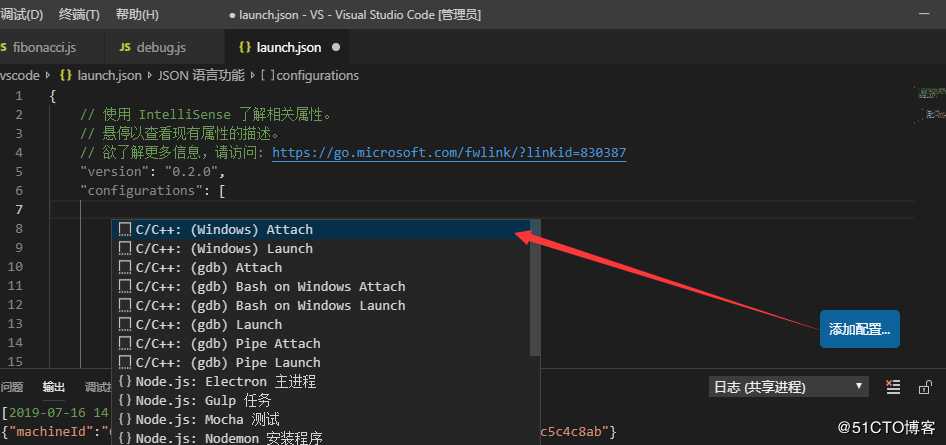The image size is (946, 445).
Task: Click the JSON 语言功能 breadcrumb
Action: tap(201, 75)
